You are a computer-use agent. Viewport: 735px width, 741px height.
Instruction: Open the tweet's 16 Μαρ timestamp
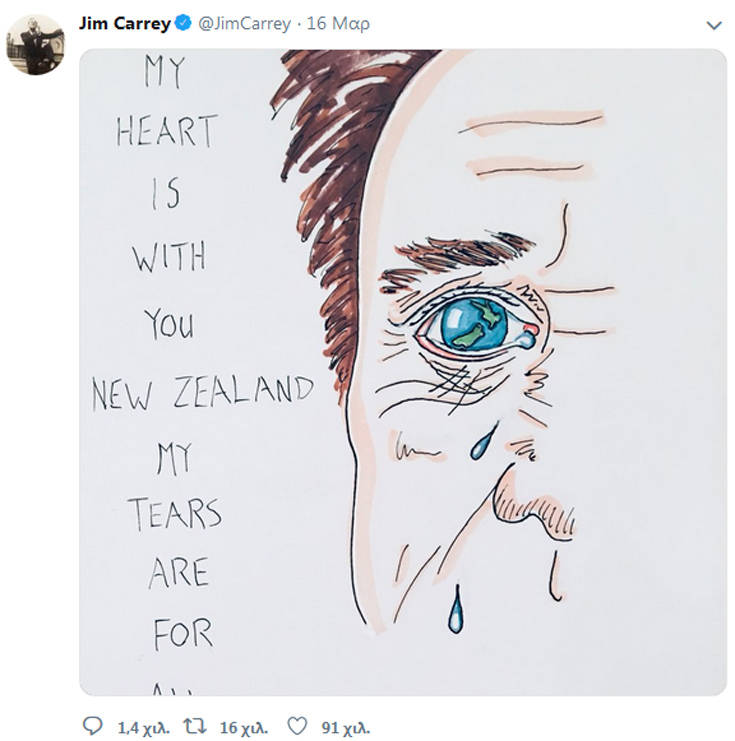tap(338, 24)
